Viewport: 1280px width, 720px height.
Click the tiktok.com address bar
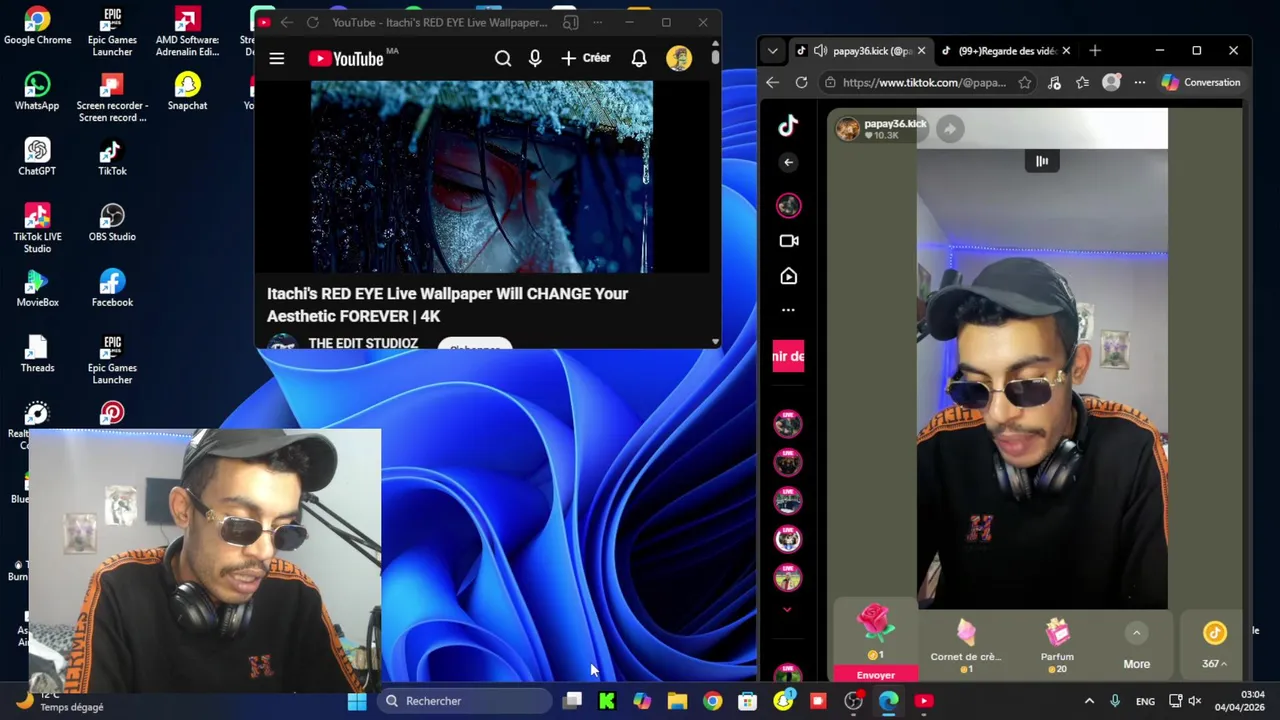(x=924, y=83)
